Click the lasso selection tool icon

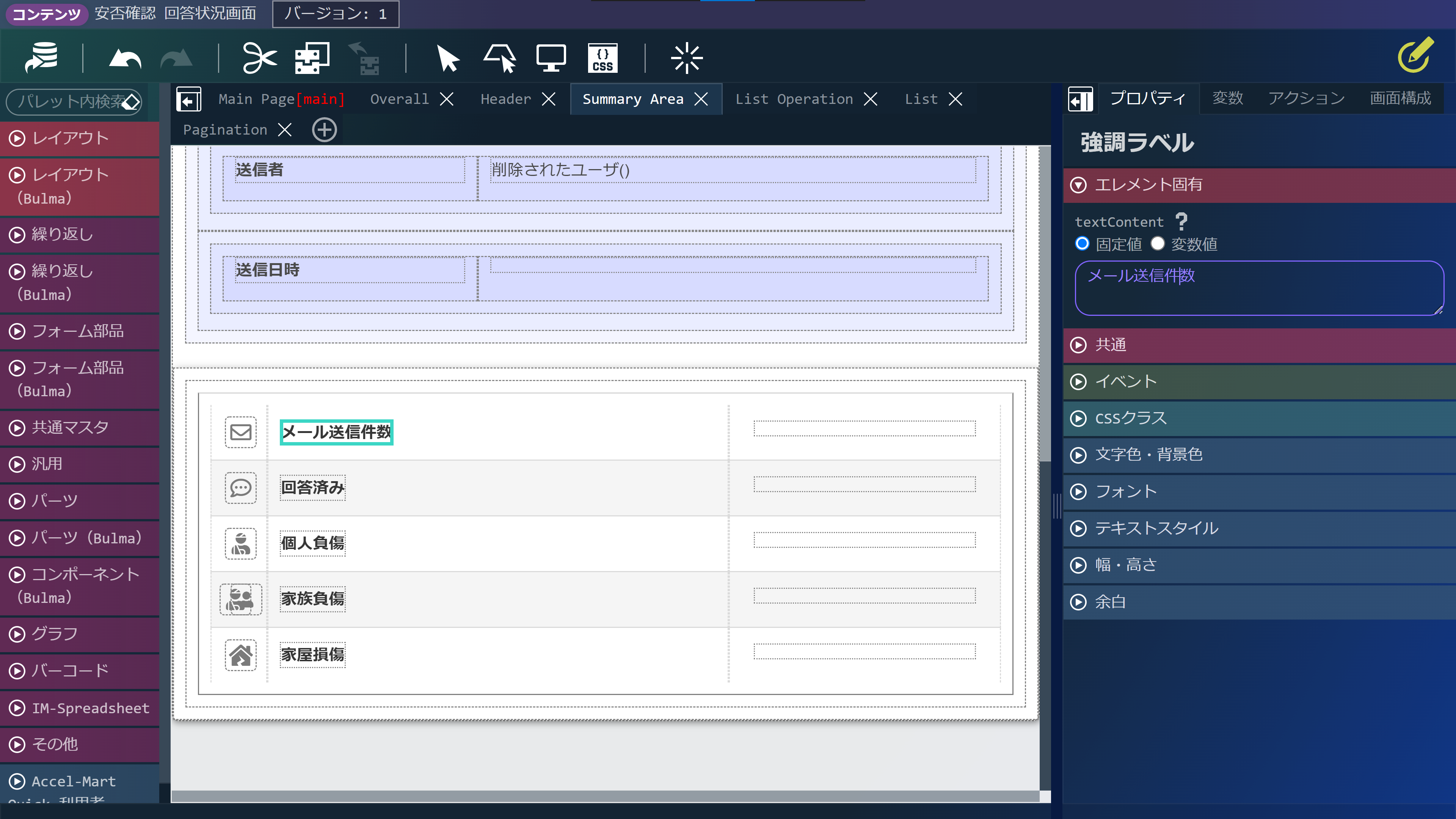coord(499,57)
